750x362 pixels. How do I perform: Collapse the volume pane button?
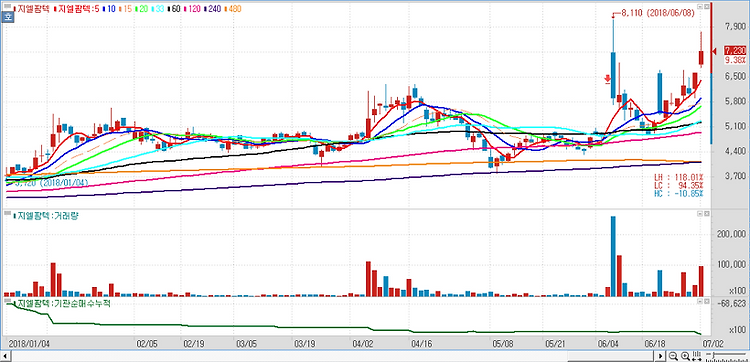click(x=700, y=214)
